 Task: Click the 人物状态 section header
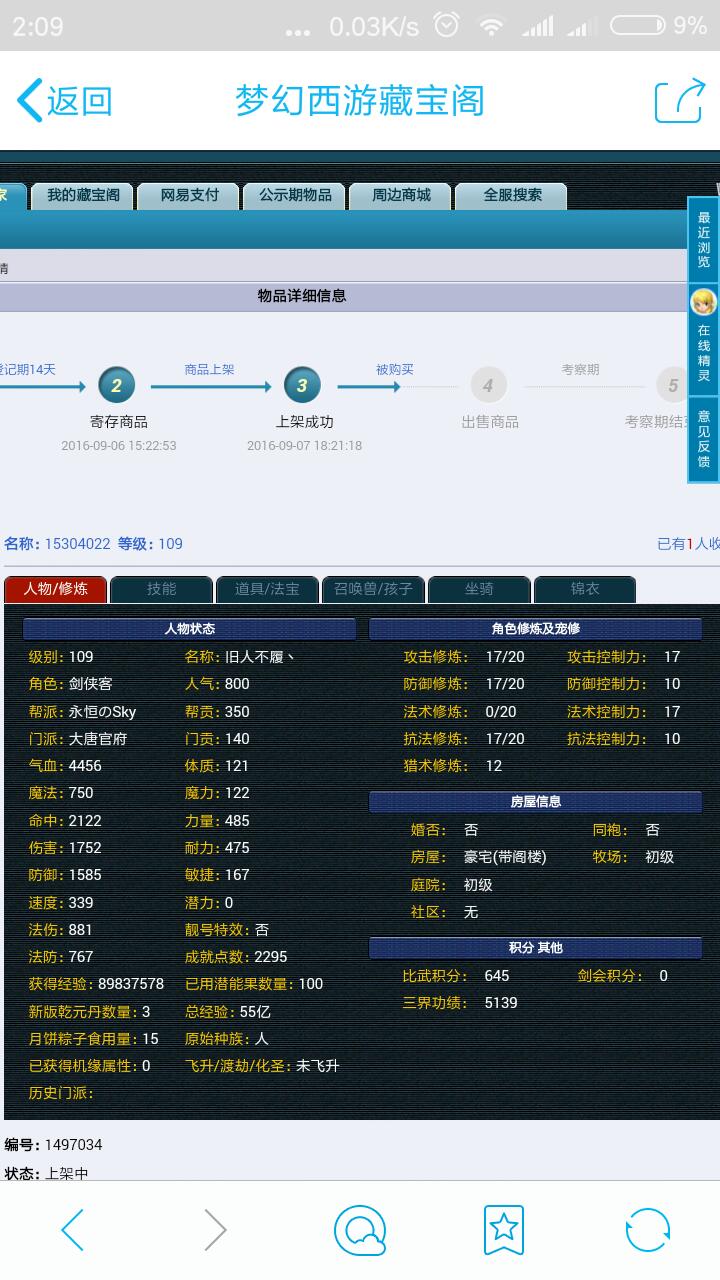(x=189, y=629)
